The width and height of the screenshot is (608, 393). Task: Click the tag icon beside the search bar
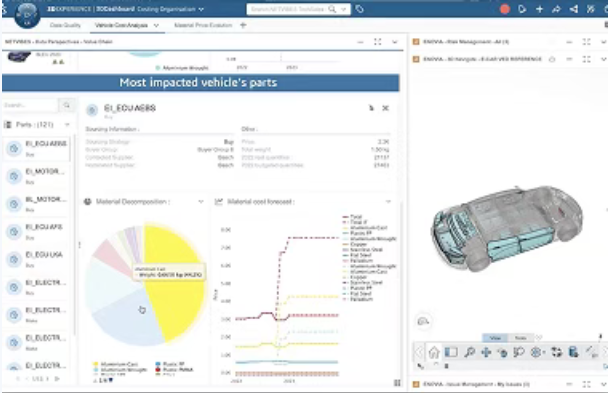pos(359,9)
